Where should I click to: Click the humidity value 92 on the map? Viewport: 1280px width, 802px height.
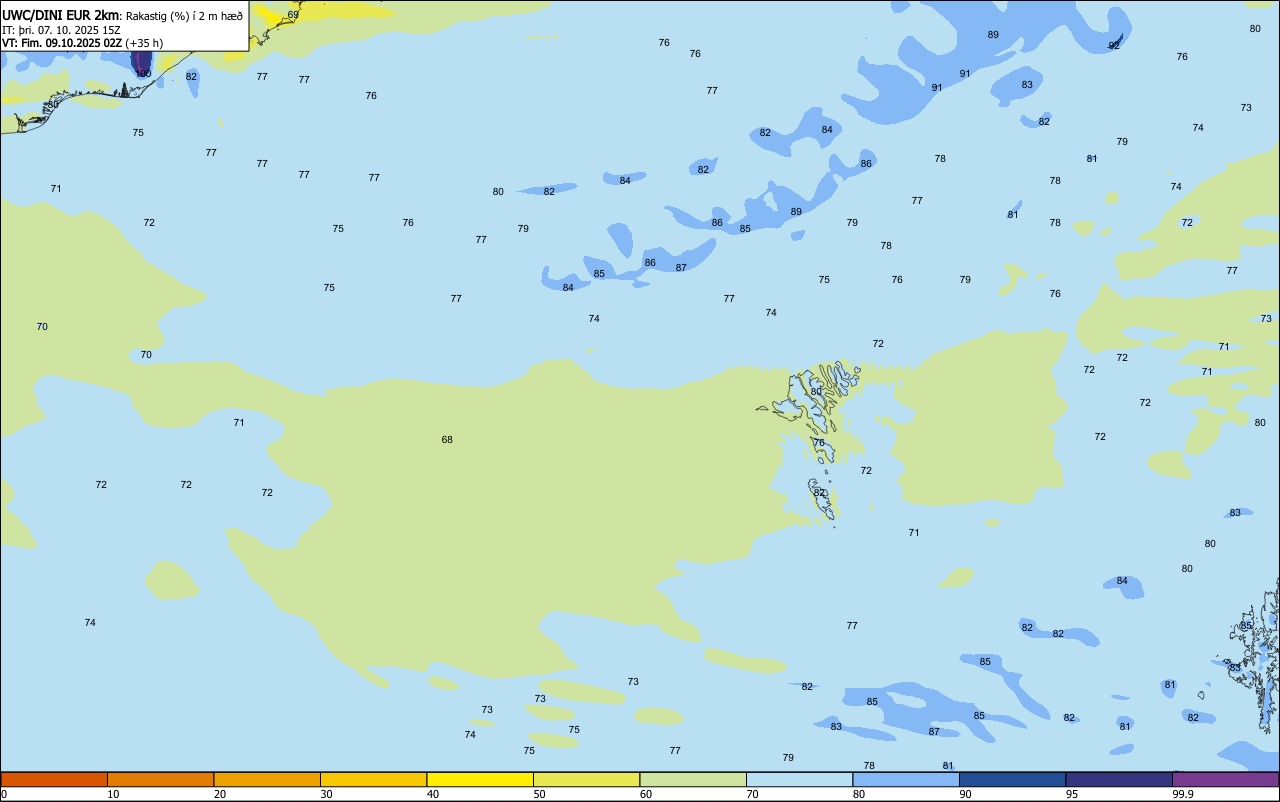click(1114, 46)
